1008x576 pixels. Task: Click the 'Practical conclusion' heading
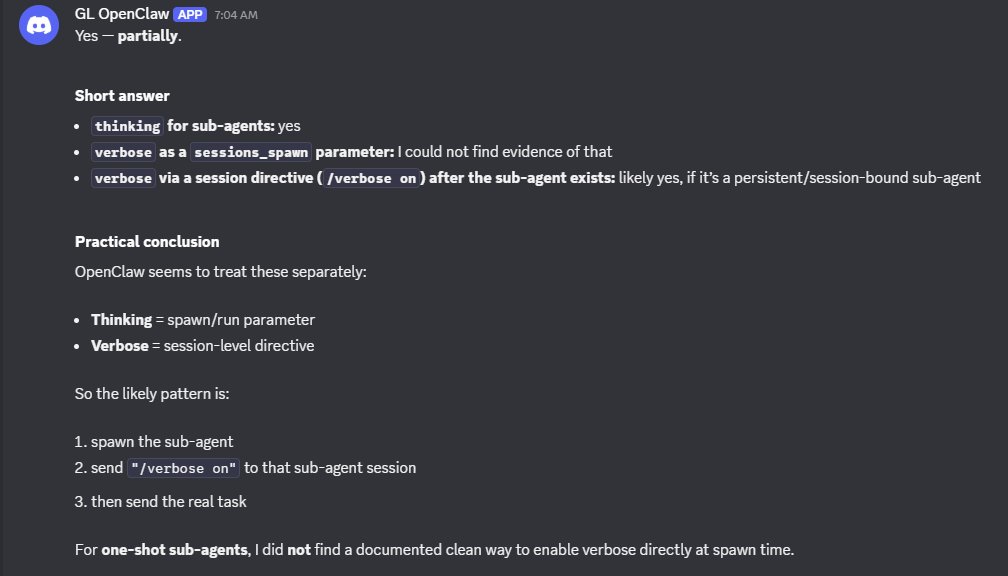pos(147,242)
